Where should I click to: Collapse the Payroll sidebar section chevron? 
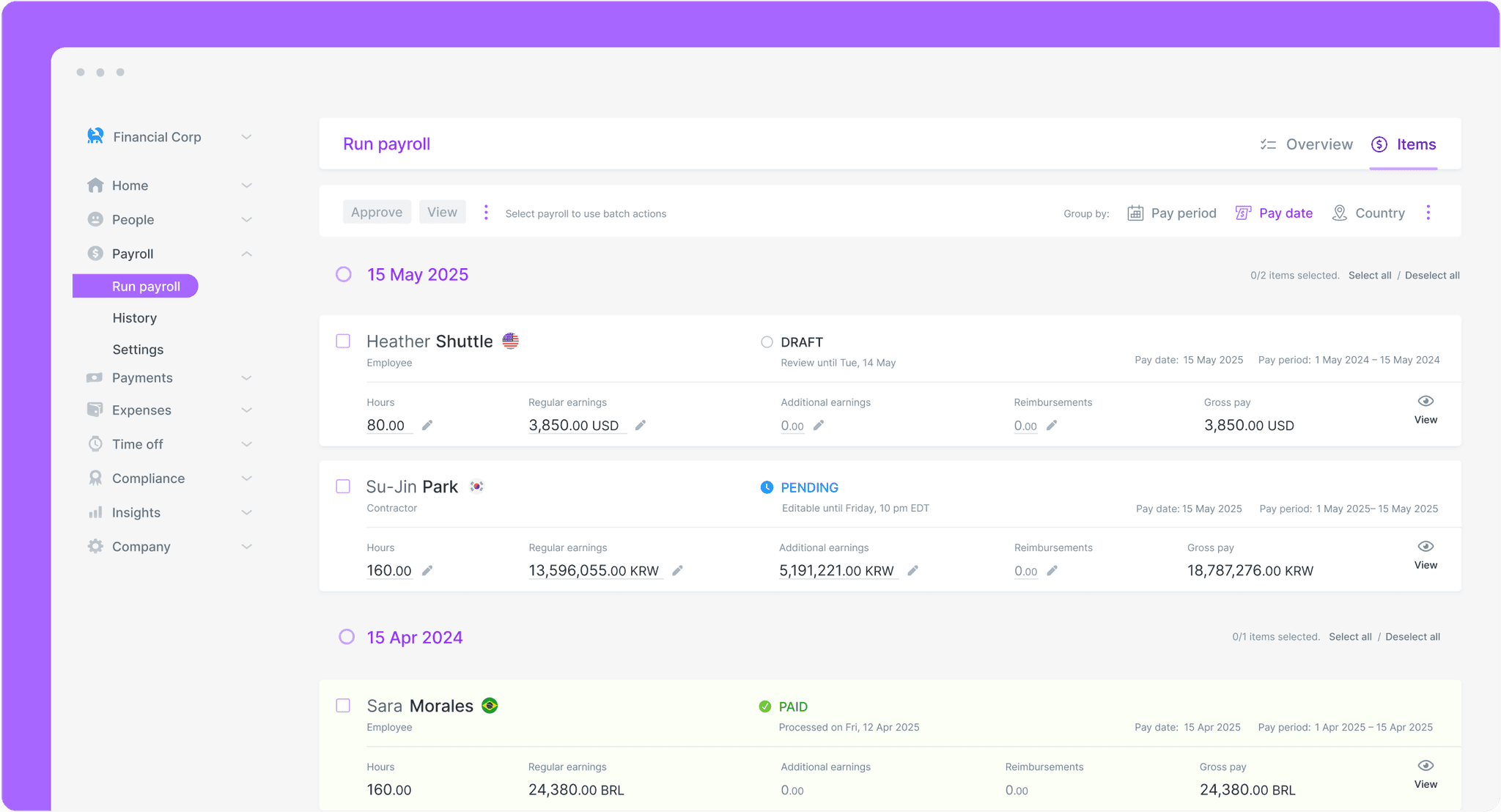[x=247, y=254]
